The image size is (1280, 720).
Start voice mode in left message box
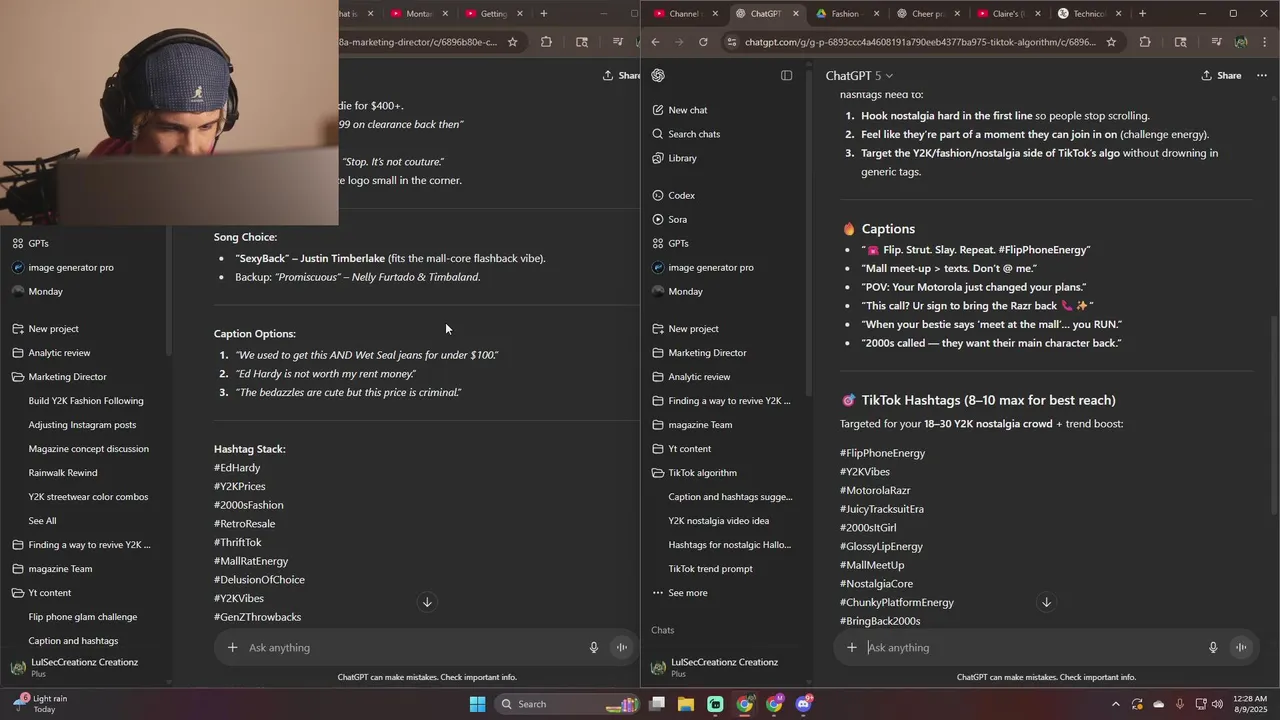tap(621, 648)
